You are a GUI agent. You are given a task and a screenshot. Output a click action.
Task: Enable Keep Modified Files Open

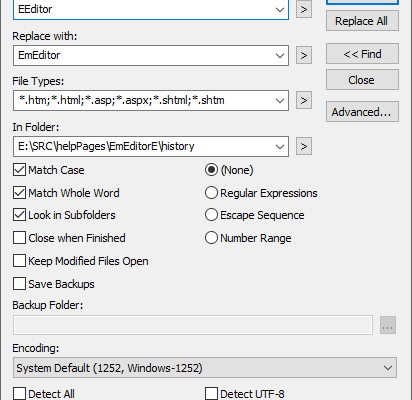pyautogui.click(x=19, y=261)
